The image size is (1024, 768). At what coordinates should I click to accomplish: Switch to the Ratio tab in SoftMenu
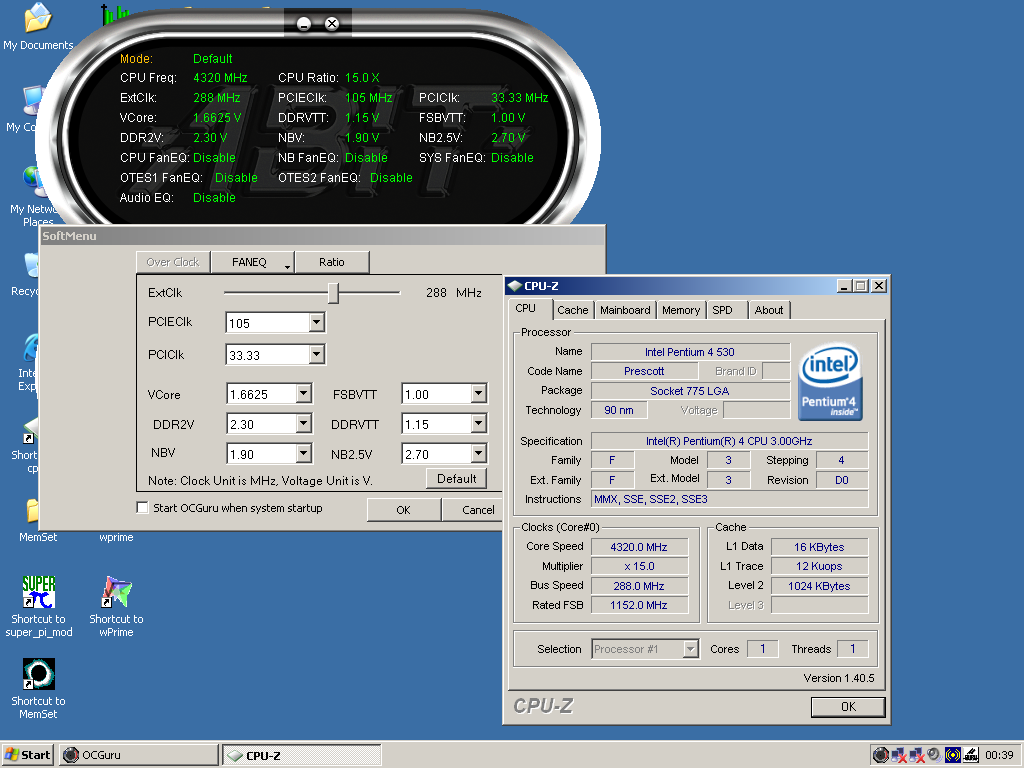tap(332, 262)
